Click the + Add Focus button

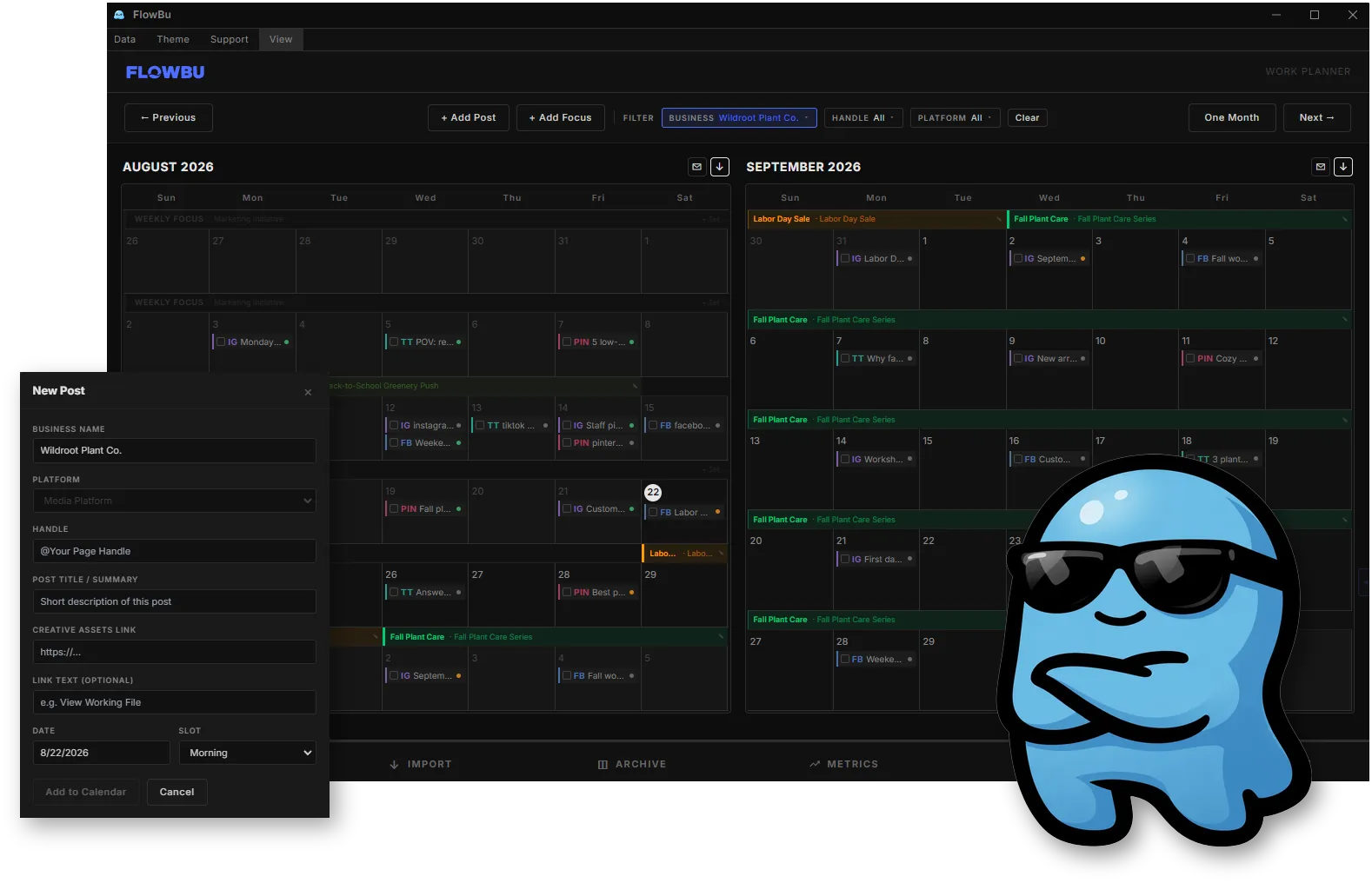561,118
